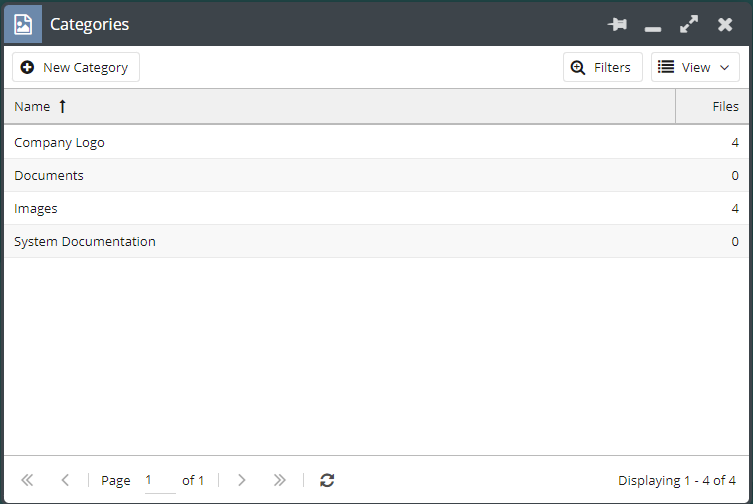Click the page number input field

click(x=159, y=480)
